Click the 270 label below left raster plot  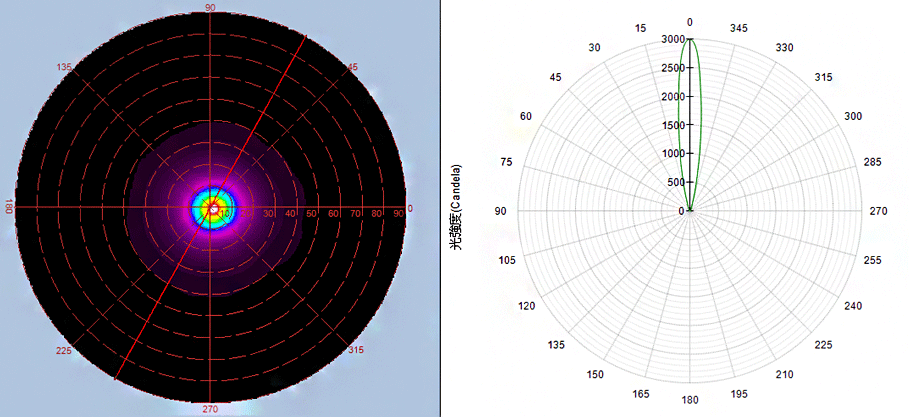(x=210, y=410)
